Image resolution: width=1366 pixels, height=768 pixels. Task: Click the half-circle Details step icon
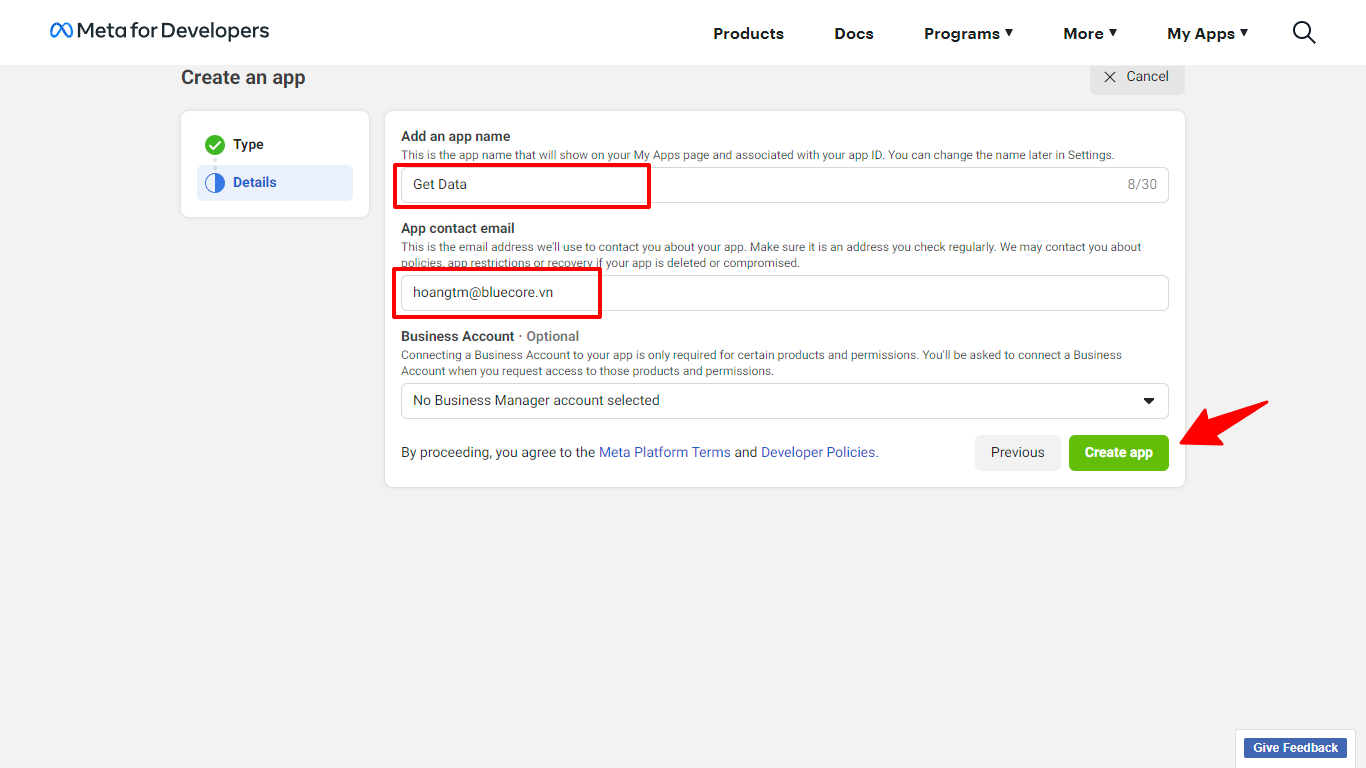(215, 183)
